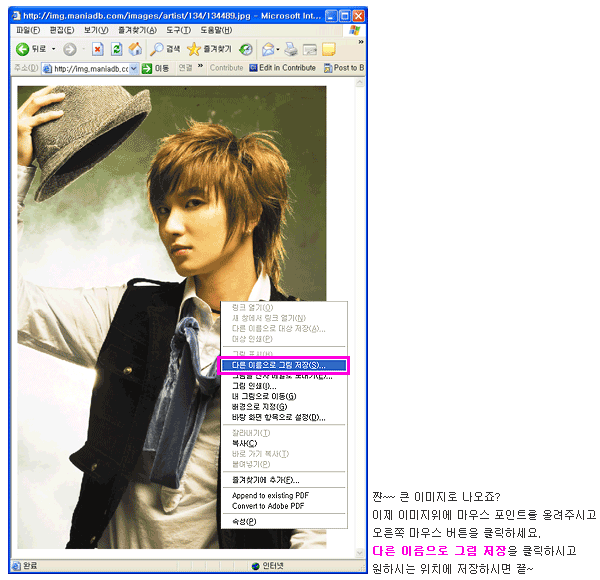Open Search (검색) from the toolbar

click(165, 49)
